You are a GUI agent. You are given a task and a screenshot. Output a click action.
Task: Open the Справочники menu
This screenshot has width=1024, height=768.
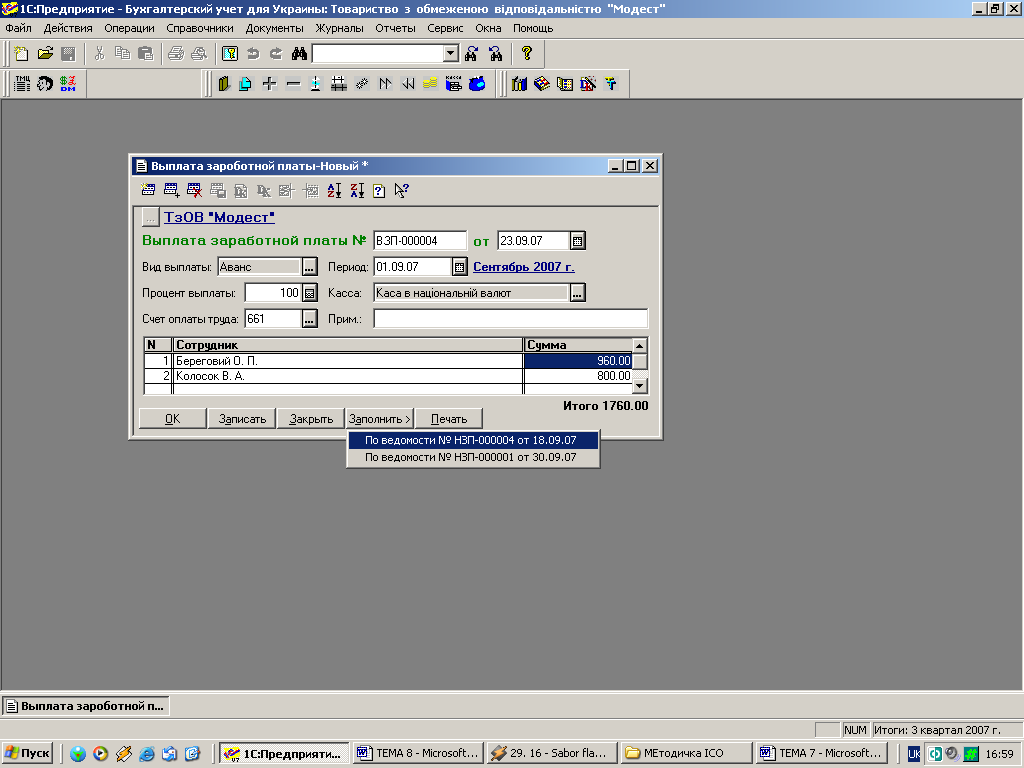coord(200,28)
